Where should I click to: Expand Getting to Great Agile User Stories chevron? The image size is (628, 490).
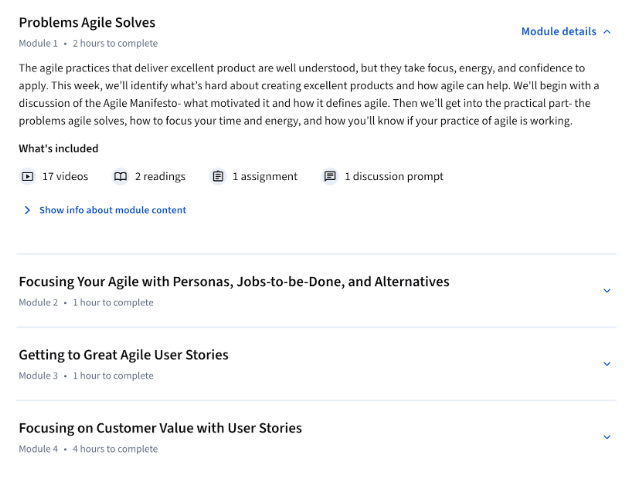[x=607, y=365]
